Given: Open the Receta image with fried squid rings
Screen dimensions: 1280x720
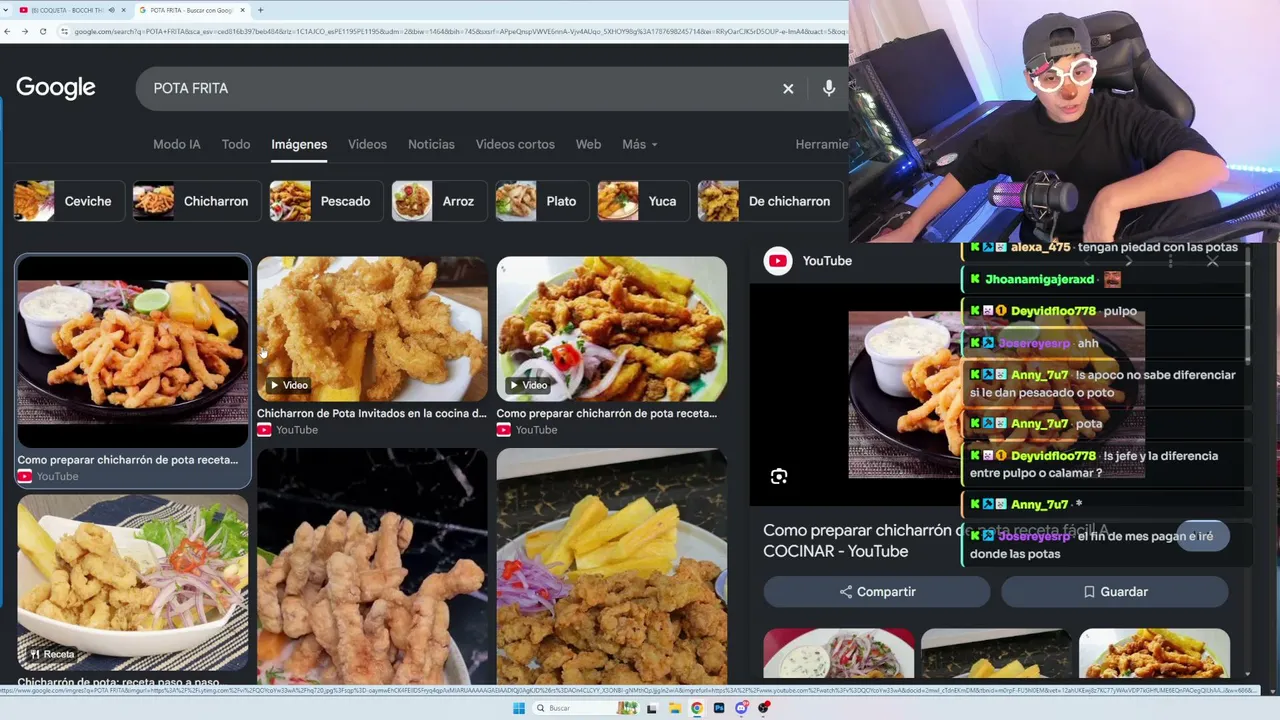Looking at the screenshot, I should click(133, 582).
